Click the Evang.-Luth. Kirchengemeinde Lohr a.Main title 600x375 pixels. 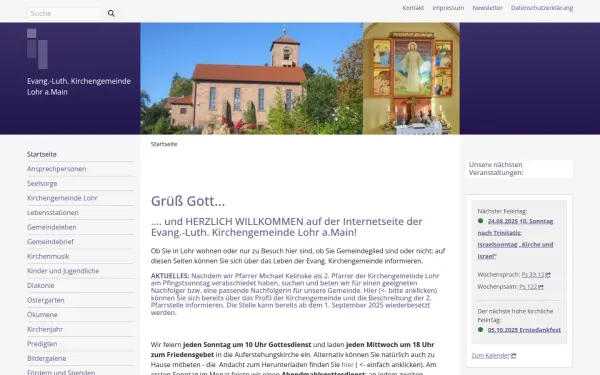79,86
